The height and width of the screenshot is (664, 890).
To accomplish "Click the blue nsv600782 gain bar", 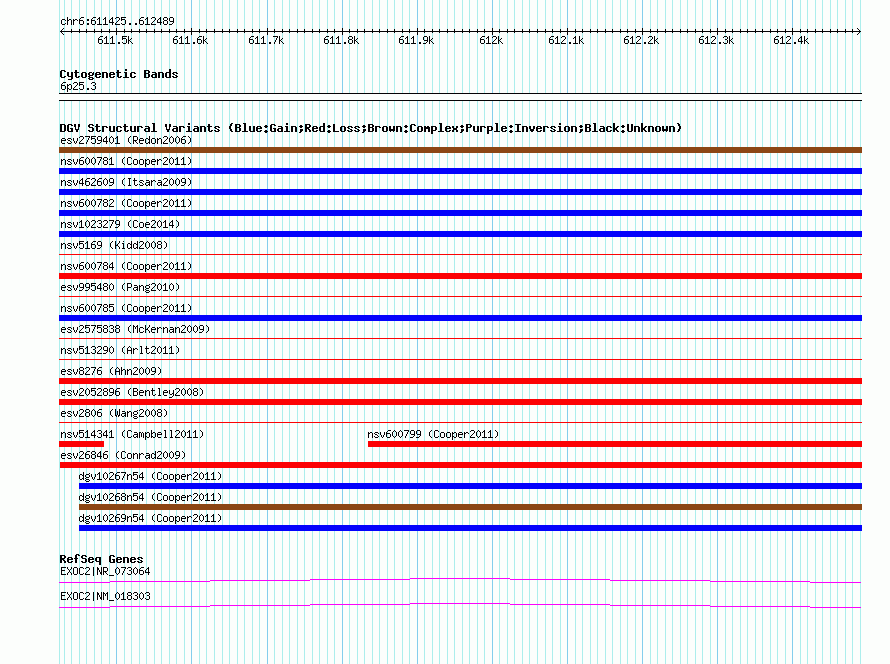I will point(460,213).
